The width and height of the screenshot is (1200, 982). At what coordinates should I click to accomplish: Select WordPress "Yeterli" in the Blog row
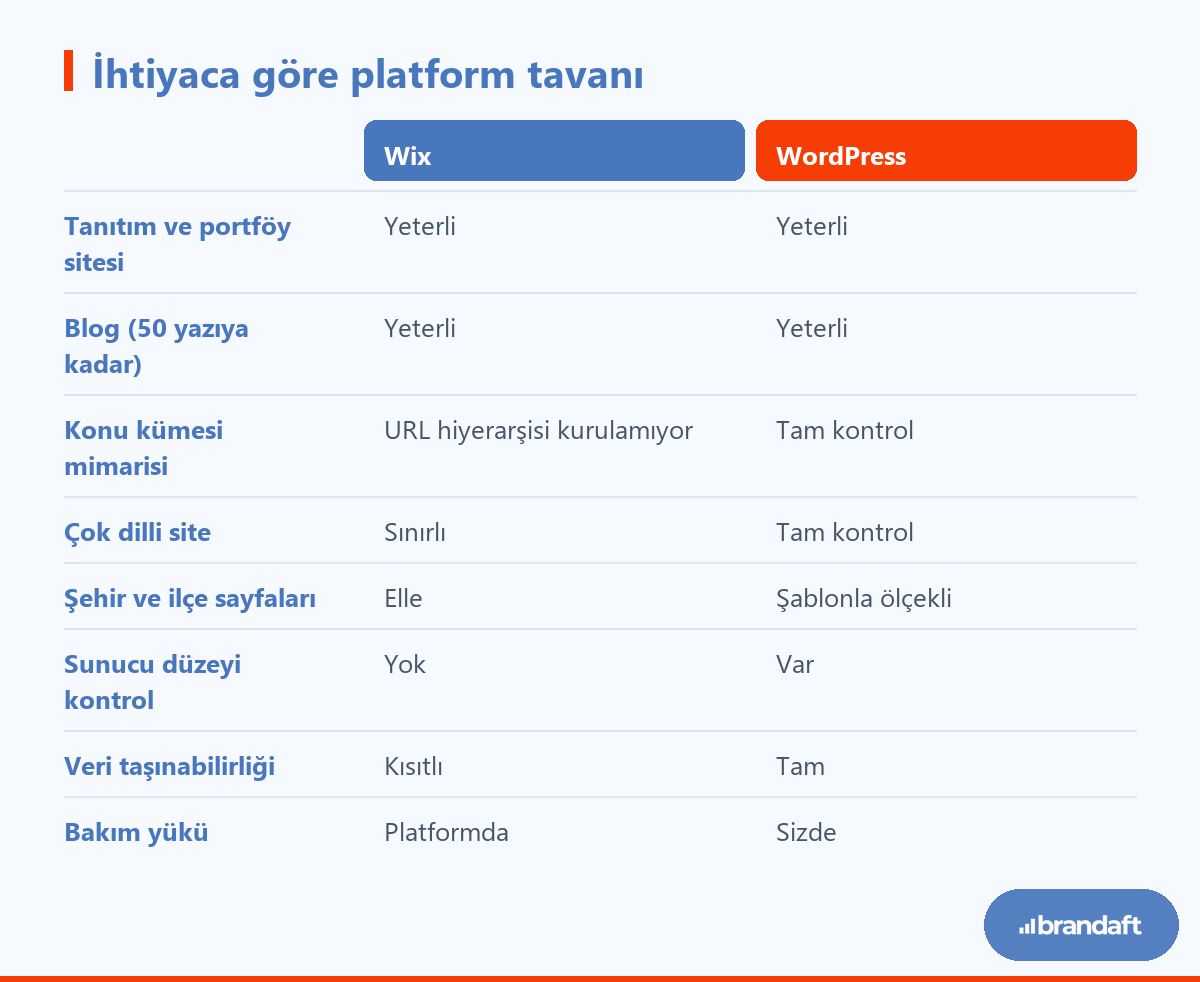(812, 328)
